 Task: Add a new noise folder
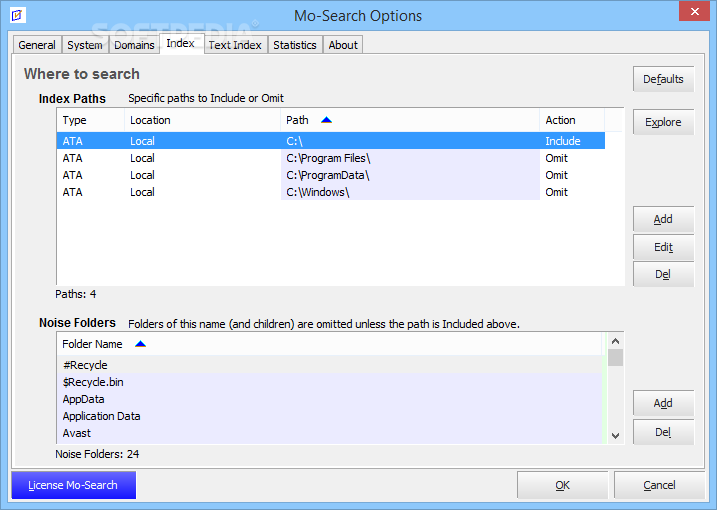pos(663,403)
